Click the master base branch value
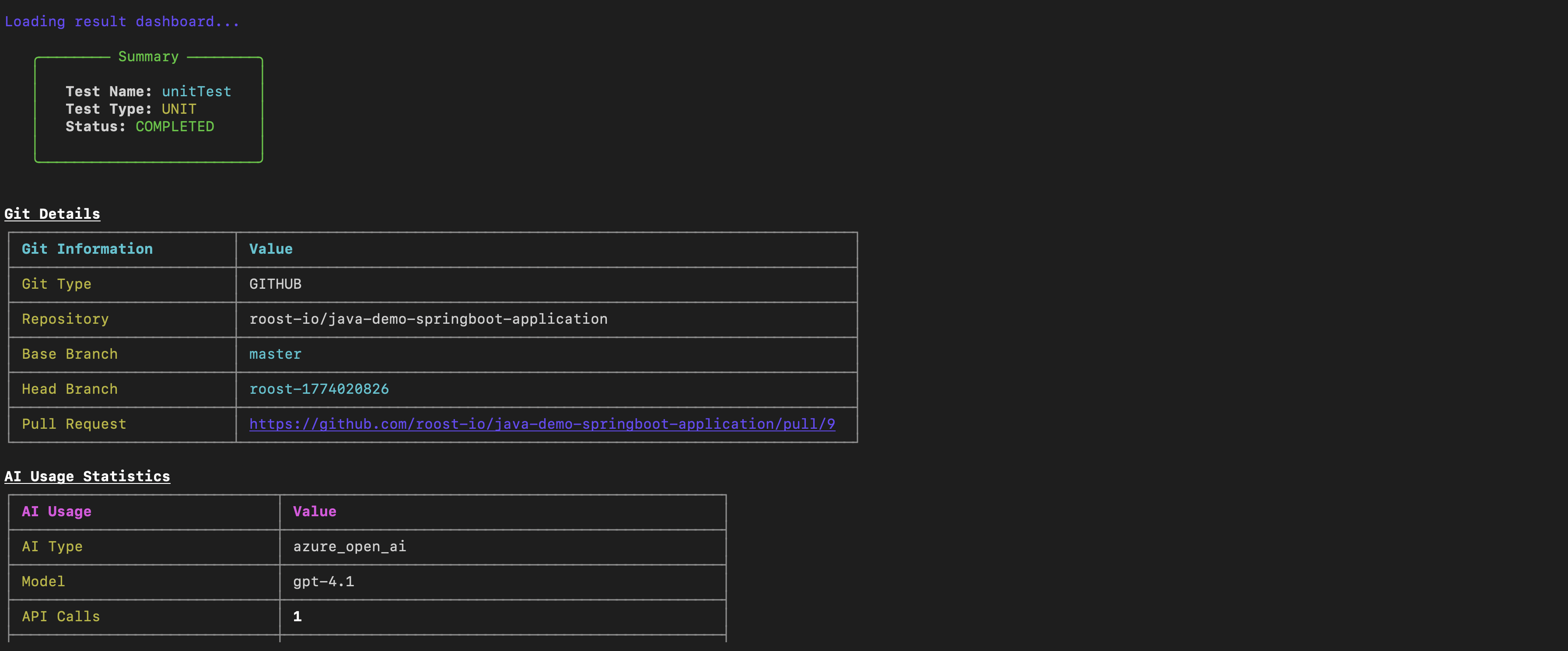The width and height of the screenshot is (1568, 651). coord(274,354)
